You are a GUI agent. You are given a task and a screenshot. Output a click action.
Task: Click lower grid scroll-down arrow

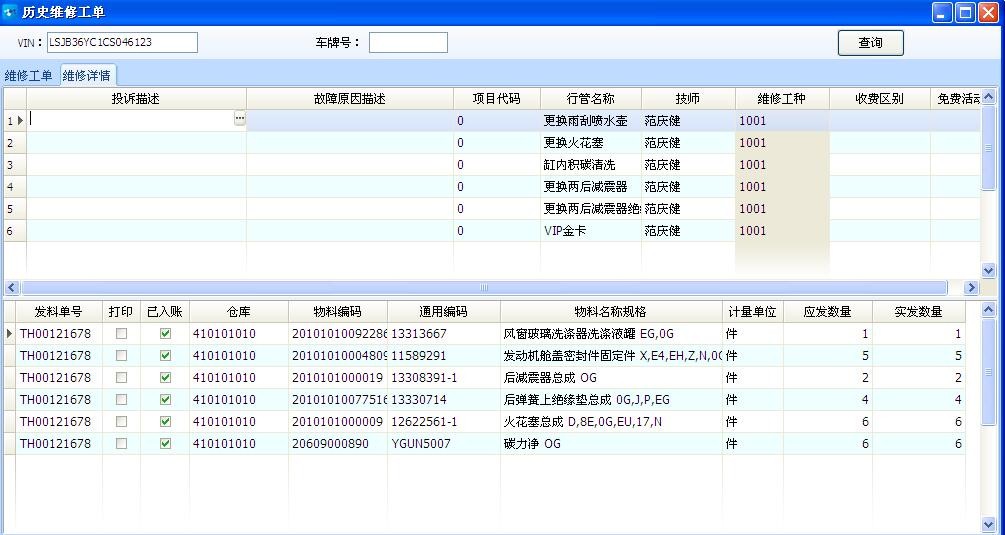988,523
